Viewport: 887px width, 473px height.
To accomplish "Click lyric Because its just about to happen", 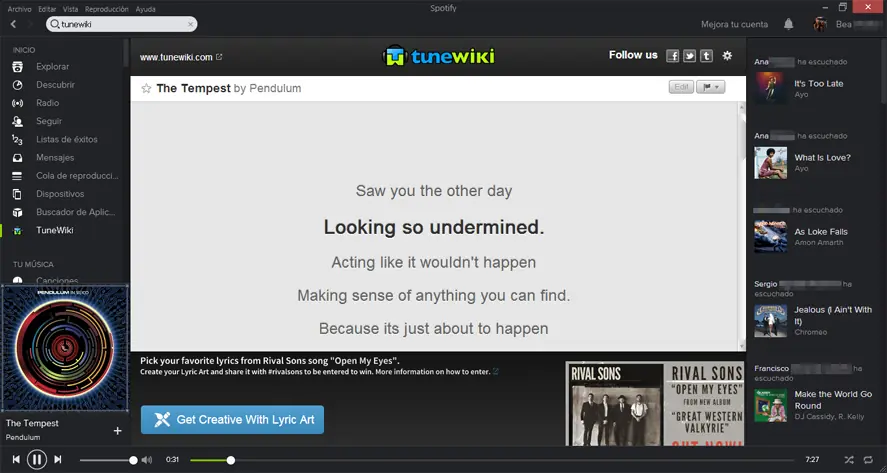I will coord(434,329).
